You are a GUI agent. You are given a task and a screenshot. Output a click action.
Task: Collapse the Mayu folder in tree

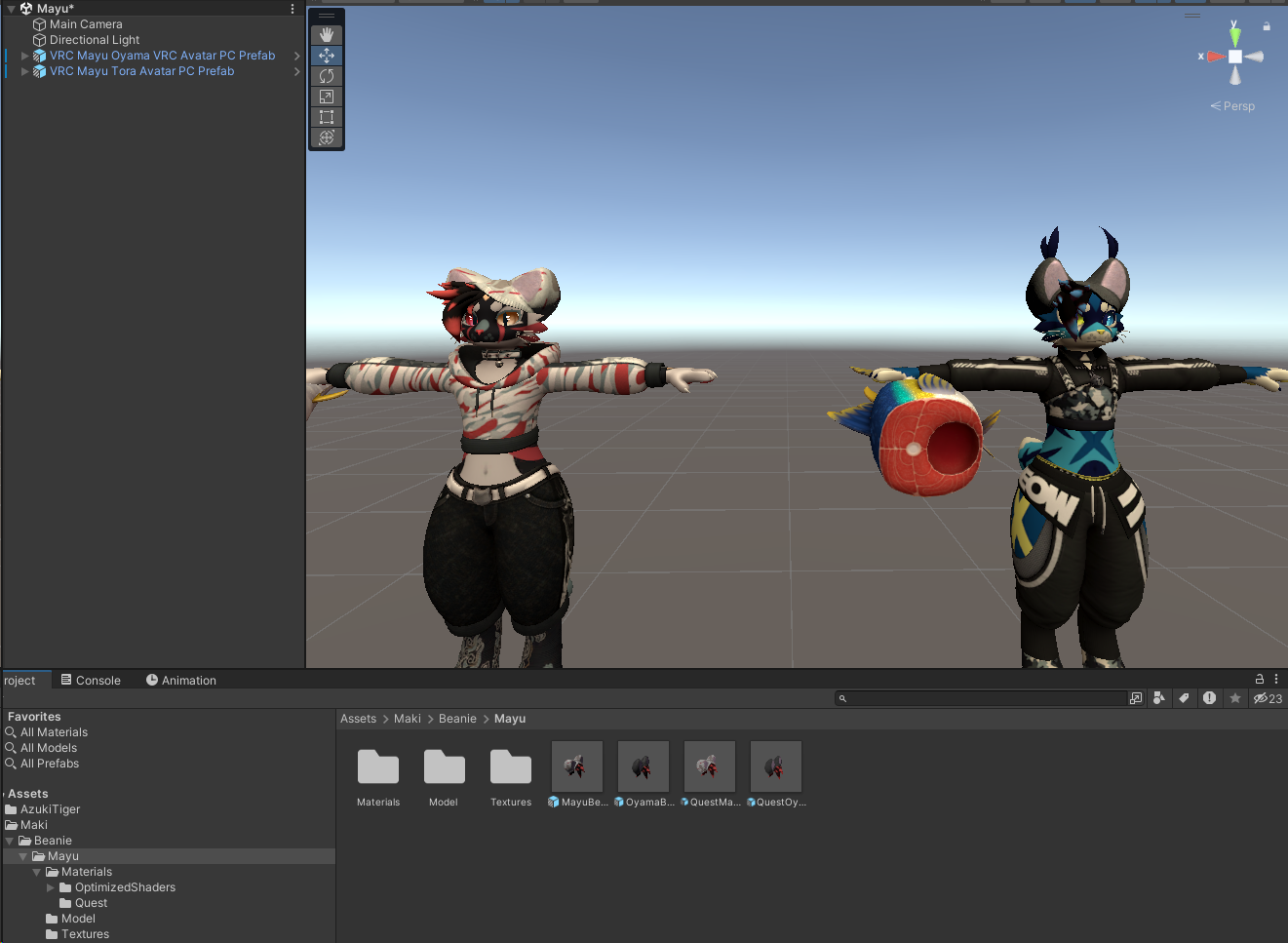pyautogui.click(x=23, y=856)
